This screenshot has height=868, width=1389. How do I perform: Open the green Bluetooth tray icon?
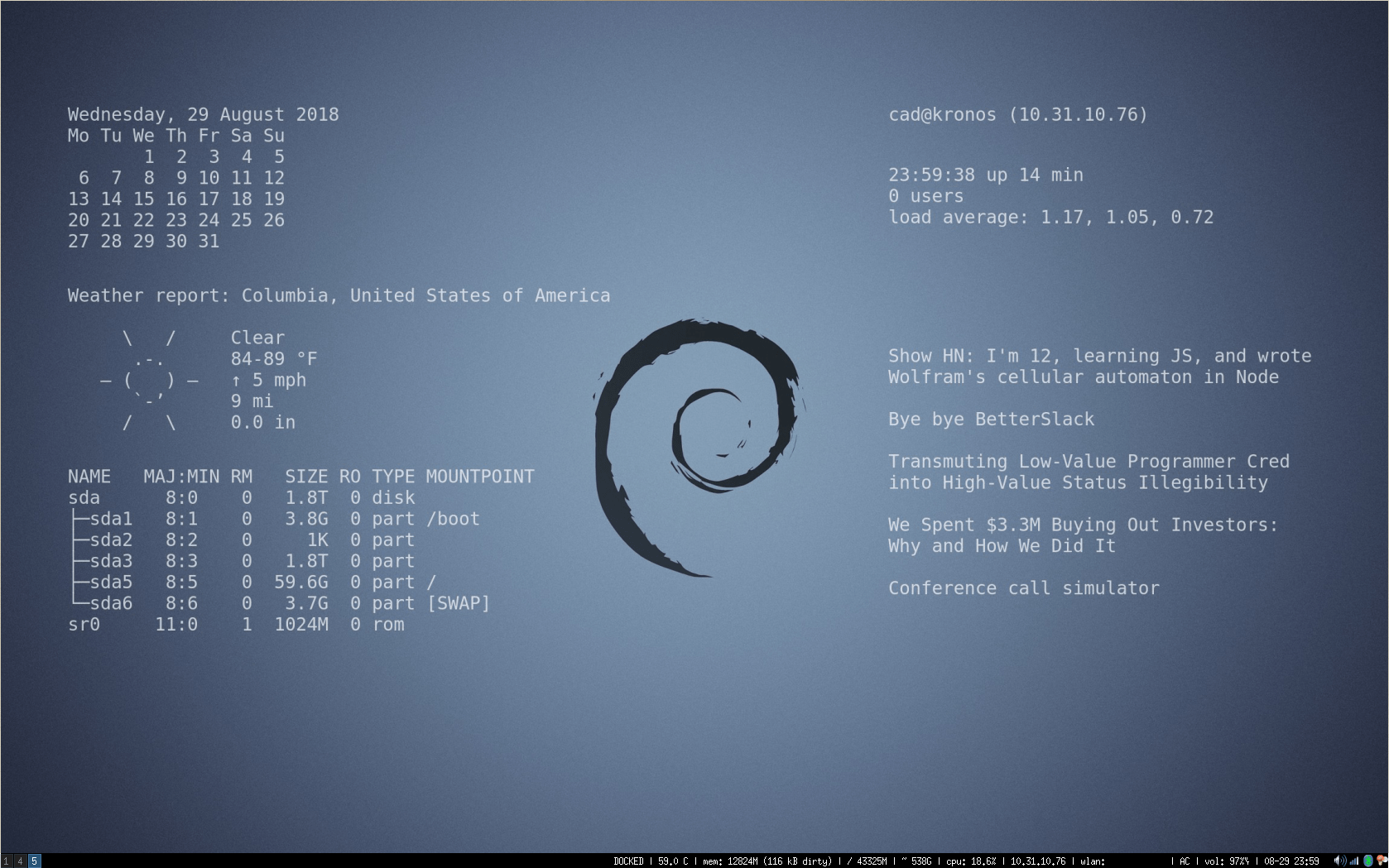(1368, 861)
